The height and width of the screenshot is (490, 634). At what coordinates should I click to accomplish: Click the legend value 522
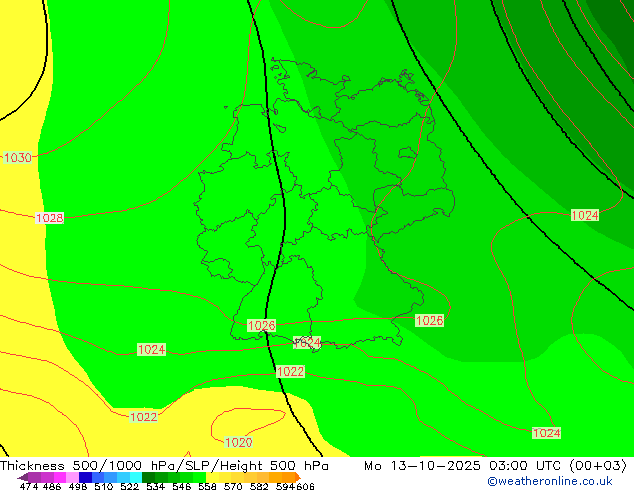[x=129, y=486]
